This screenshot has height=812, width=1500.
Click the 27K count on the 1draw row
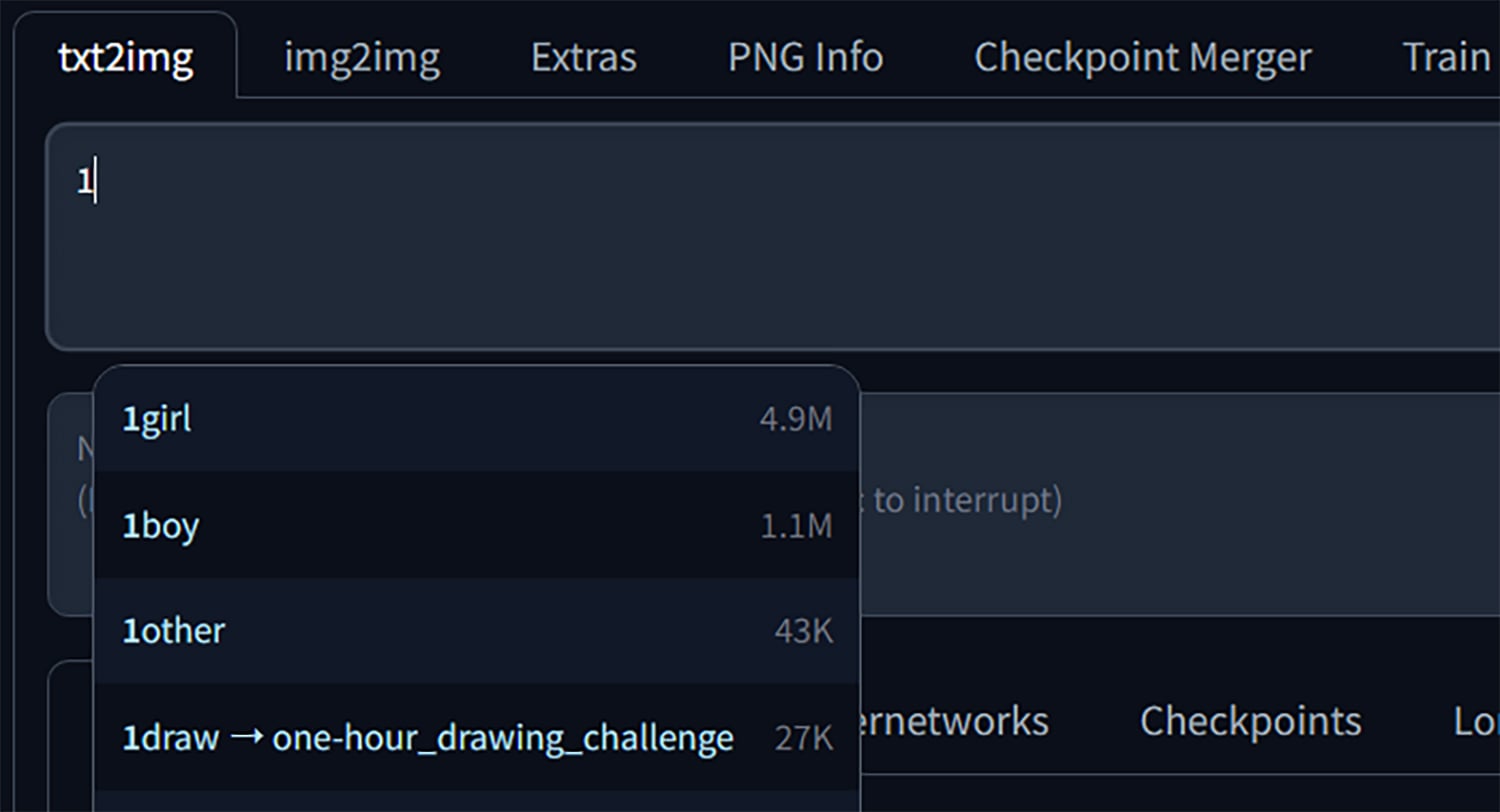(x=803, y=738)
